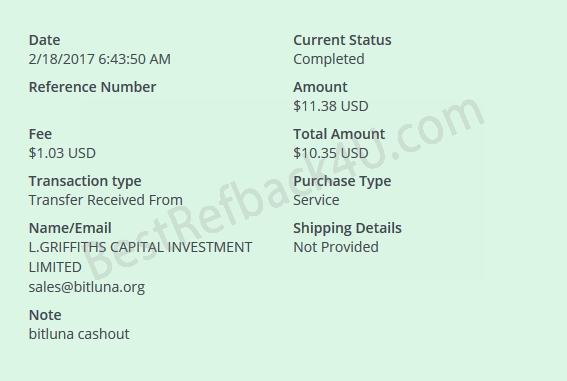Click the Total Amount label
Viewport: 567px width, 381px height.
pos(339,134)
